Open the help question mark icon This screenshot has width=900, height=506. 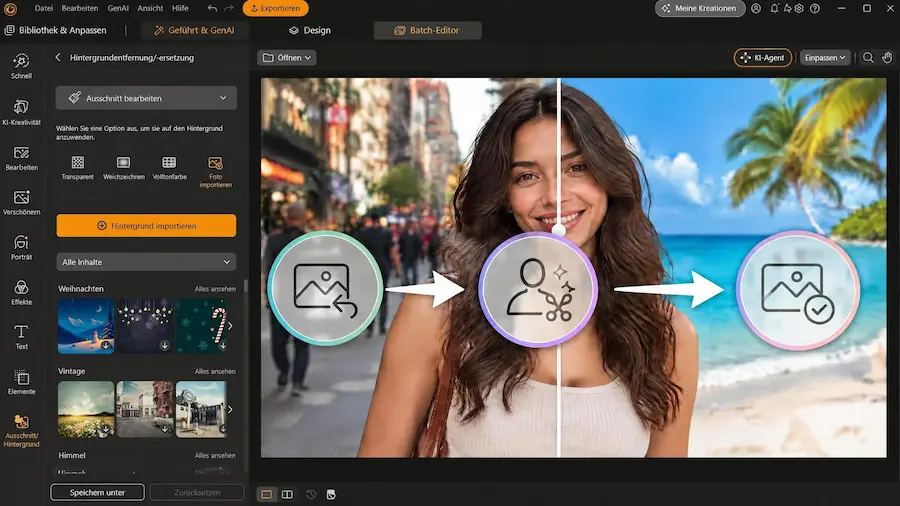pos(814,8)
